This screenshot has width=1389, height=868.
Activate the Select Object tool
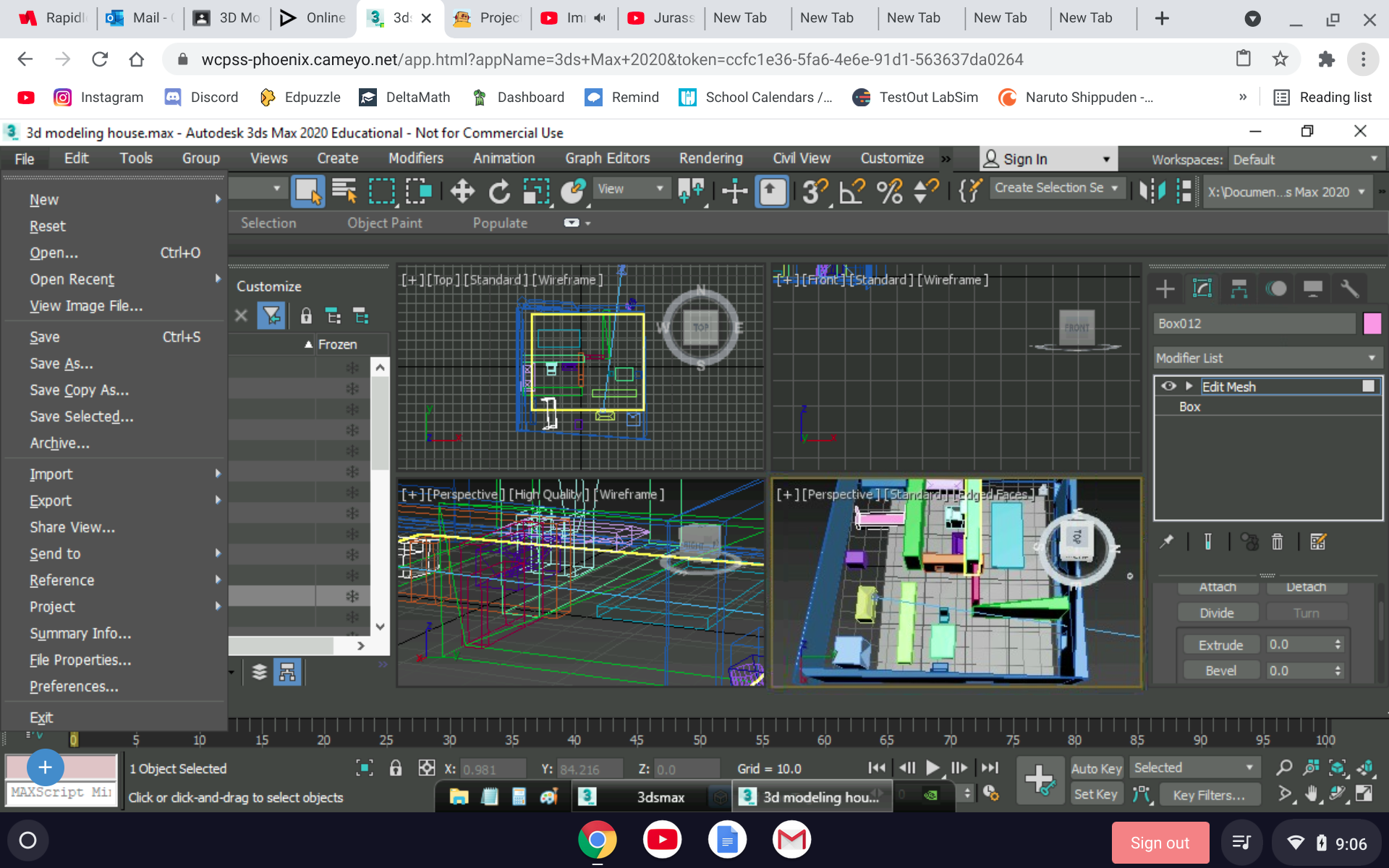coord(308,191)
